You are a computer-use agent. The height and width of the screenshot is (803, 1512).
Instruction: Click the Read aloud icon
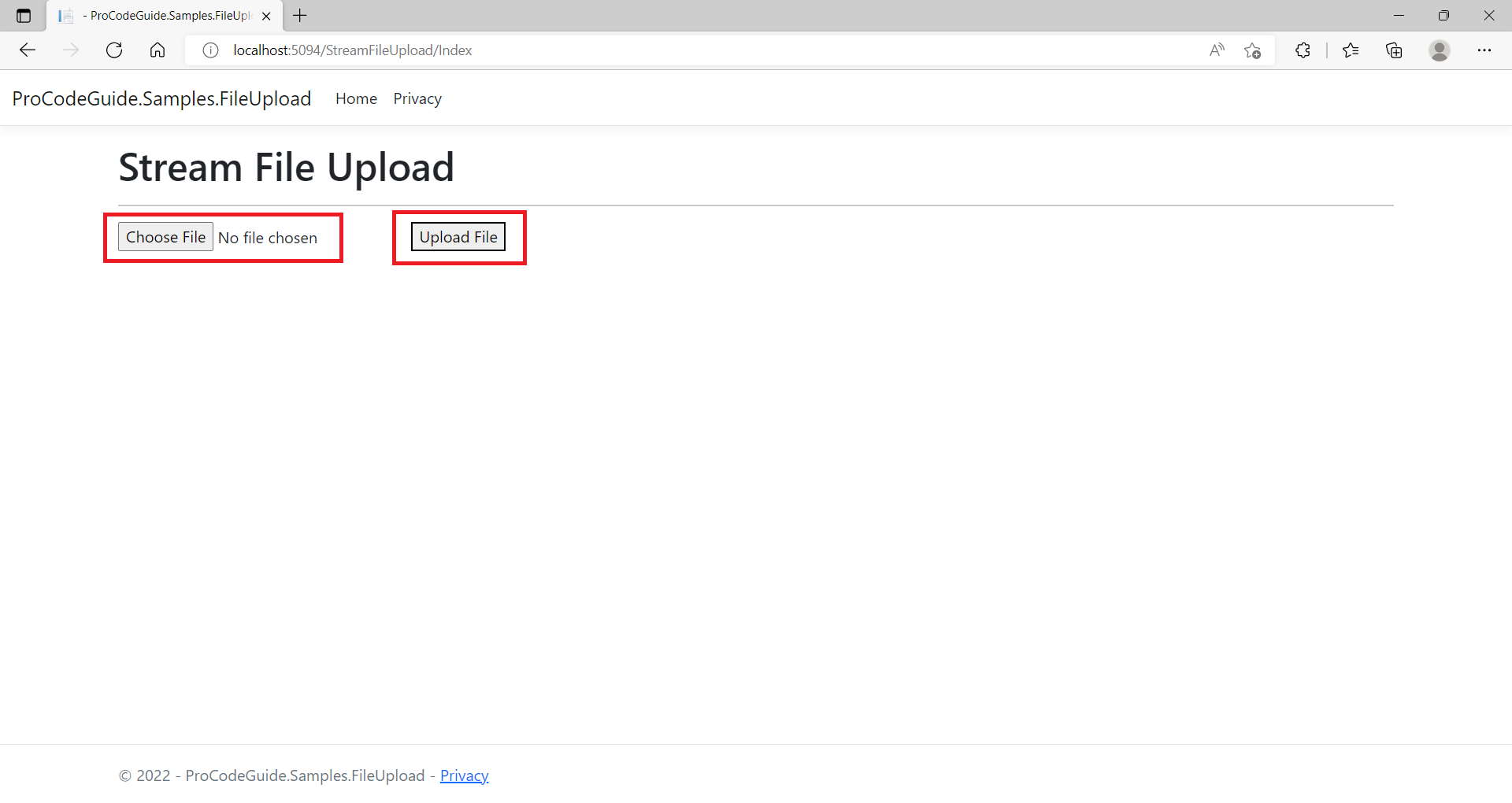click(x=1217, y=50)
